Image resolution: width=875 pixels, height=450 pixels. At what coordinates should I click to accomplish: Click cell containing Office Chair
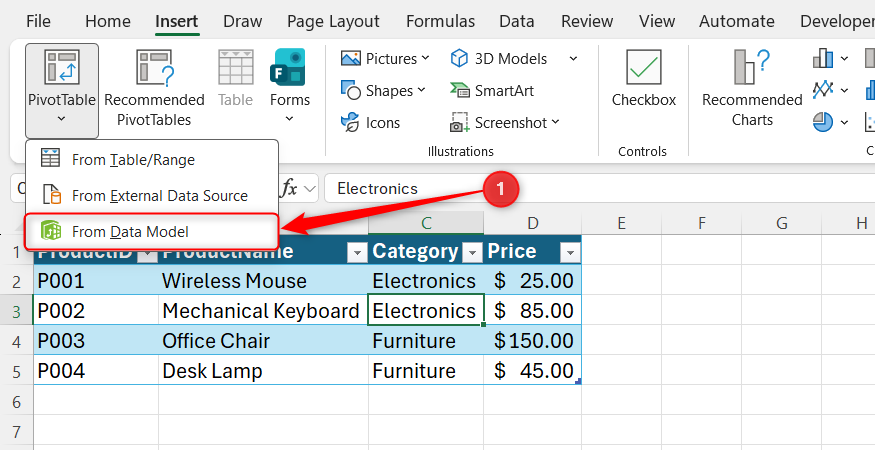(x=263, y=341)
